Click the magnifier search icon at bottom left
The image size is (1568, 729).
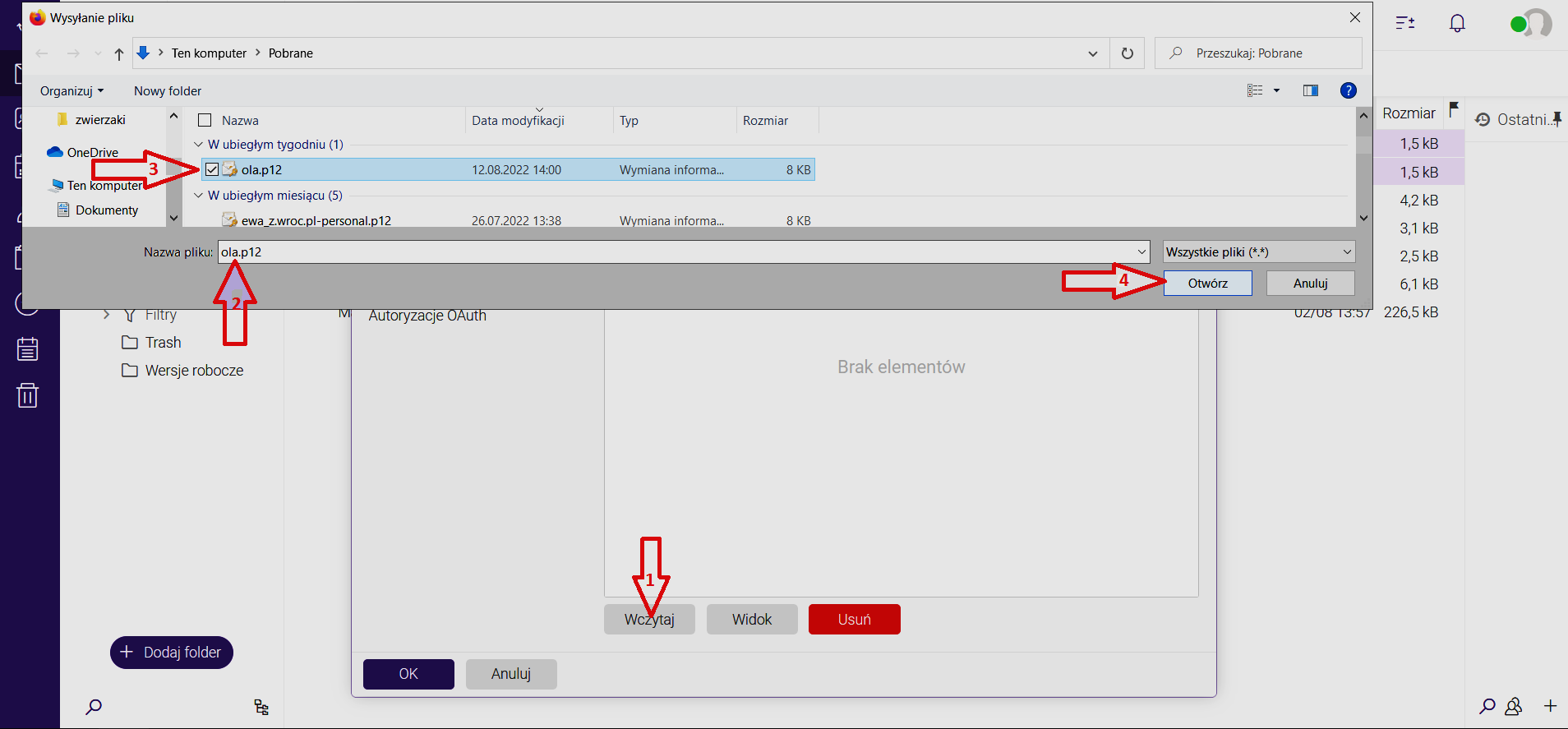click(94, 707)
